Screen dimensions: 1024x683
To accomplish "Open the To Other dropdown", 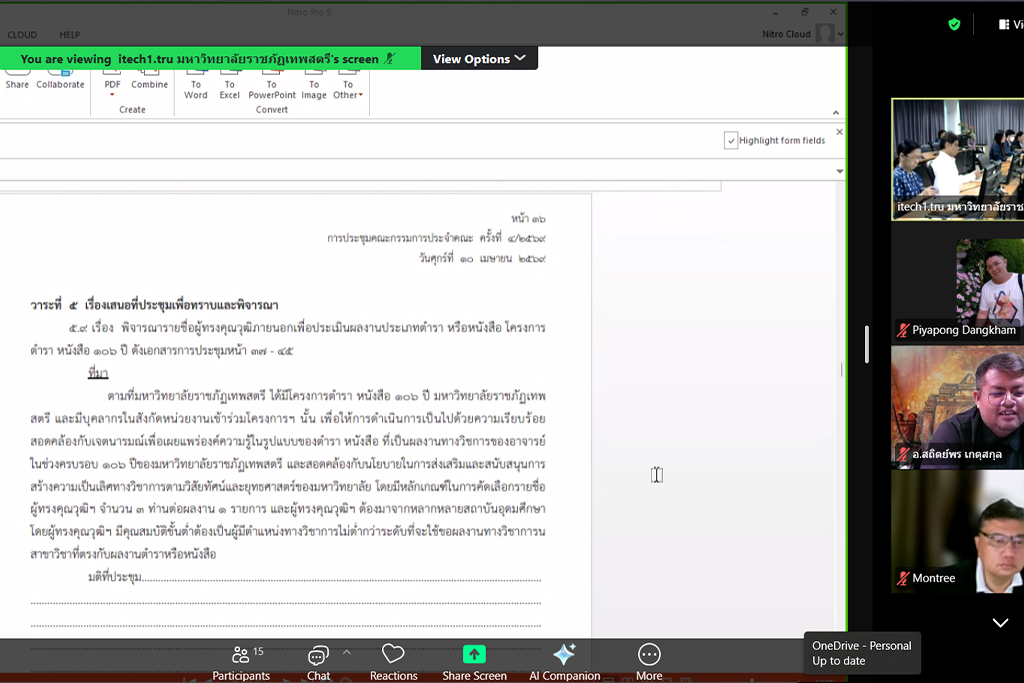I will point(347,90).
